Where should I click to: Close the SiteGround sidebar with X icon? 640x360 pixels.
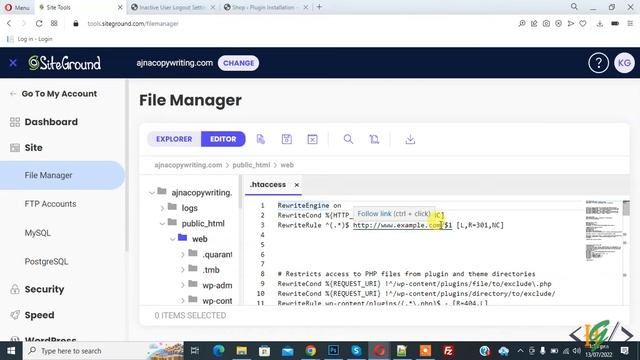point(13,63)
